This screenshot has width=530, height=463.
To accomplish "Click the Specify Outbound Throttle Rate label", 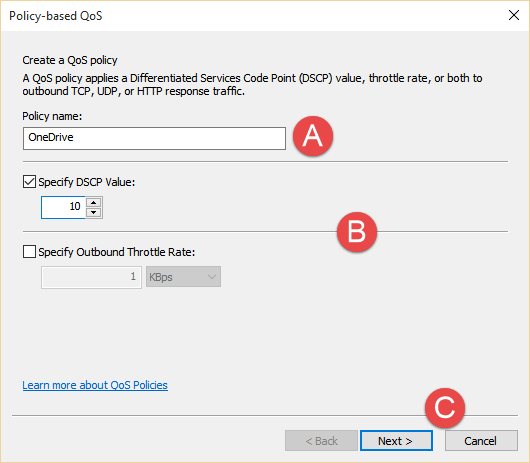I will 117,252.
